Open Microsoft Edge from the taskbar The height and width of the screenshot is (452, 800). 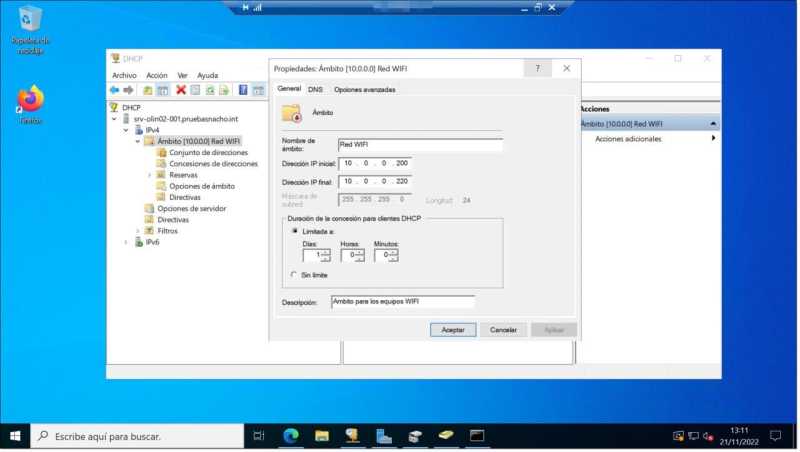[x=291, y=436]
